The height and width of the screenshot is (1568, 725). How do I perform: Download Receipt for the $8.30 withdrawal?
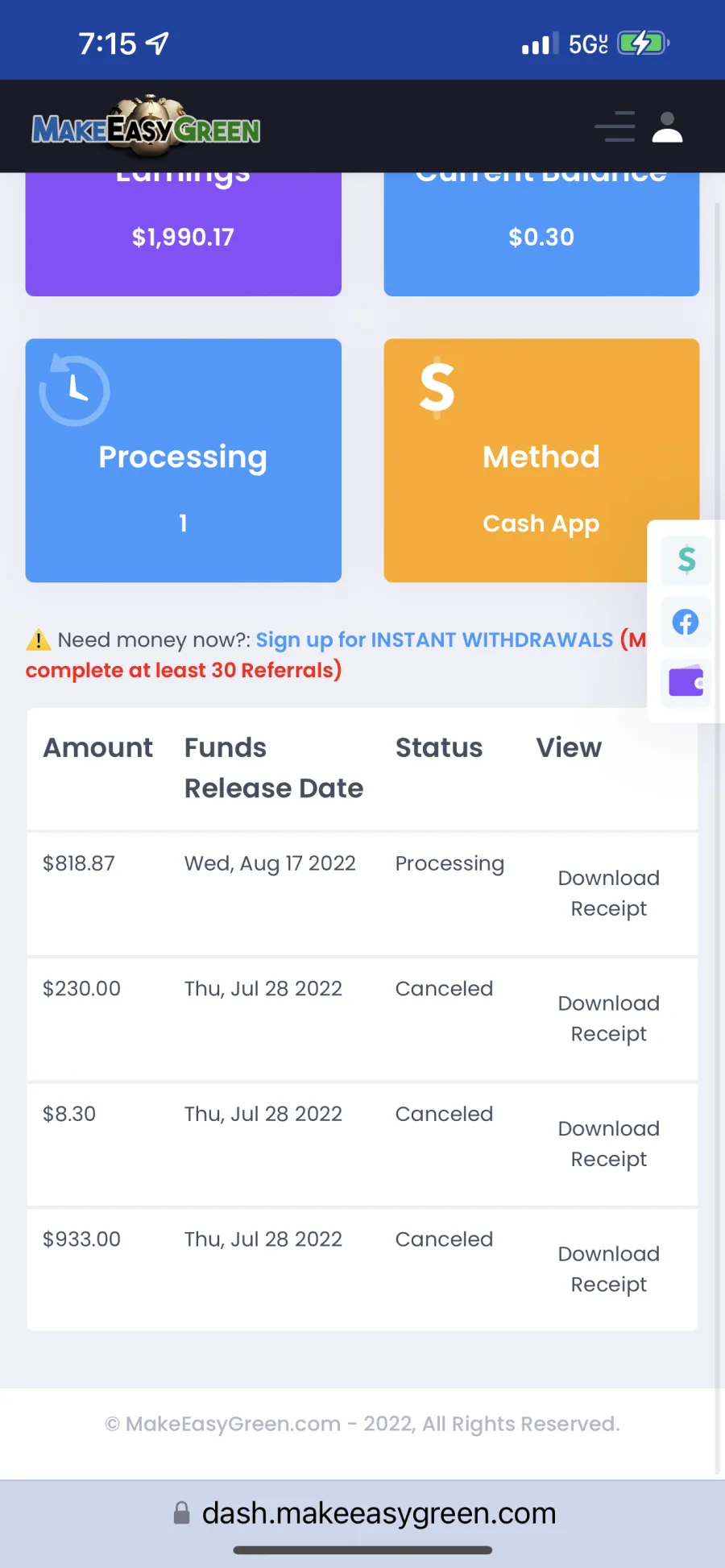tap(609, 1144)
